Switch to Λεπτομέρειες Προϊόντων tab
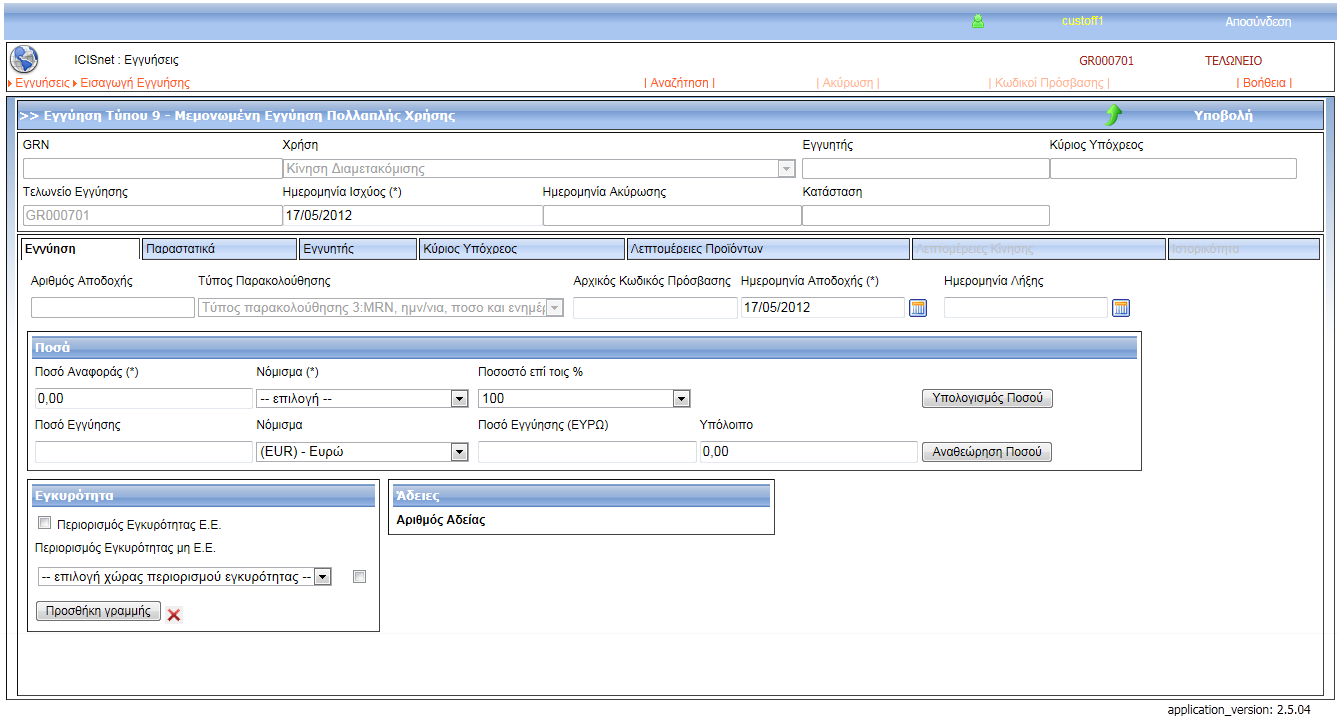 pyautogui.click(x=769, y=248)
